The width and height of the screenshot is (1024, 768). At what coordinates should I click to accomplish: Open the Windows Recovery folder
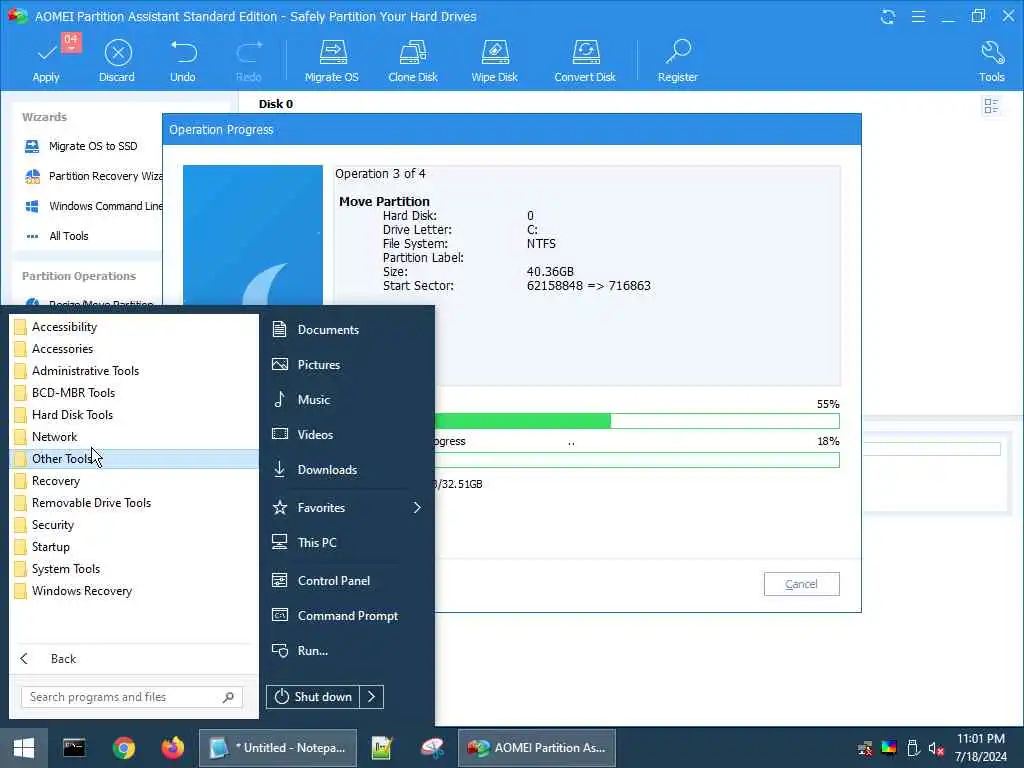point(135,591)
